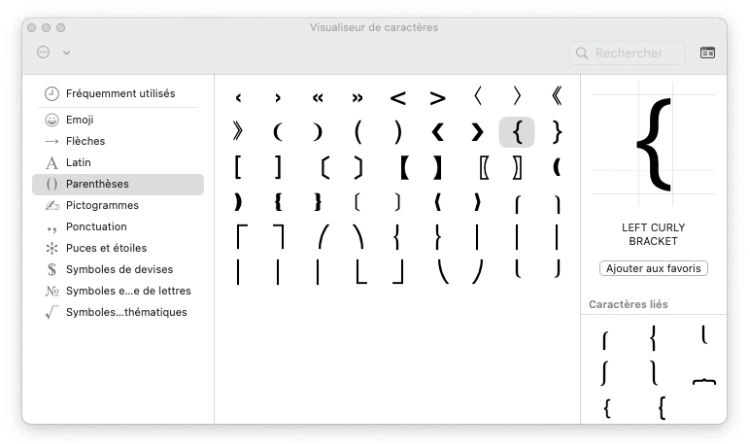Screen dimensions: 750x444
Task: Click the large left curly bracket preview
Action: (x=654, y=144)
